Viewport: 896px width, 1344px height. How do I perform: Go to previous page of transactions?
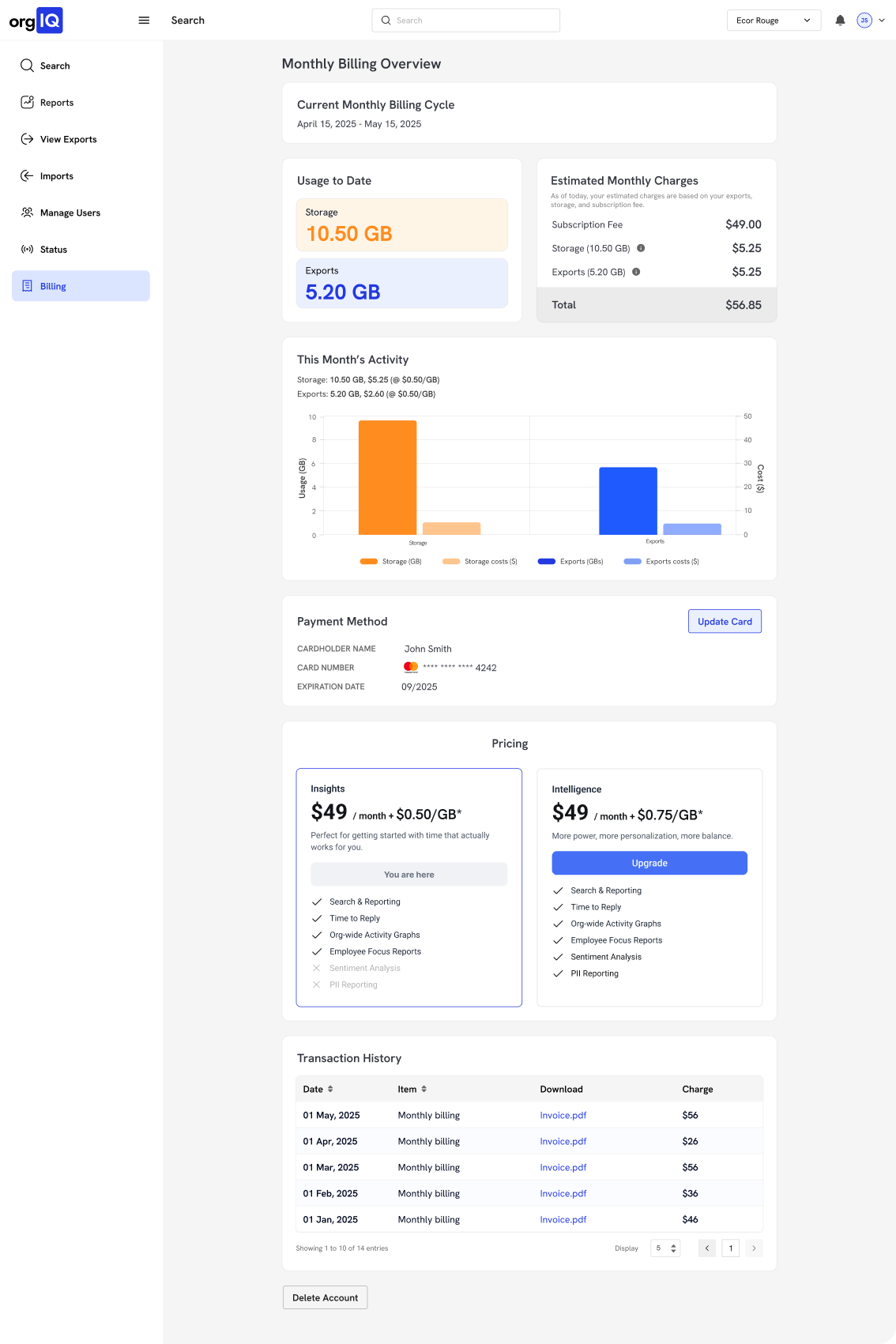(x=707, y=1248)
